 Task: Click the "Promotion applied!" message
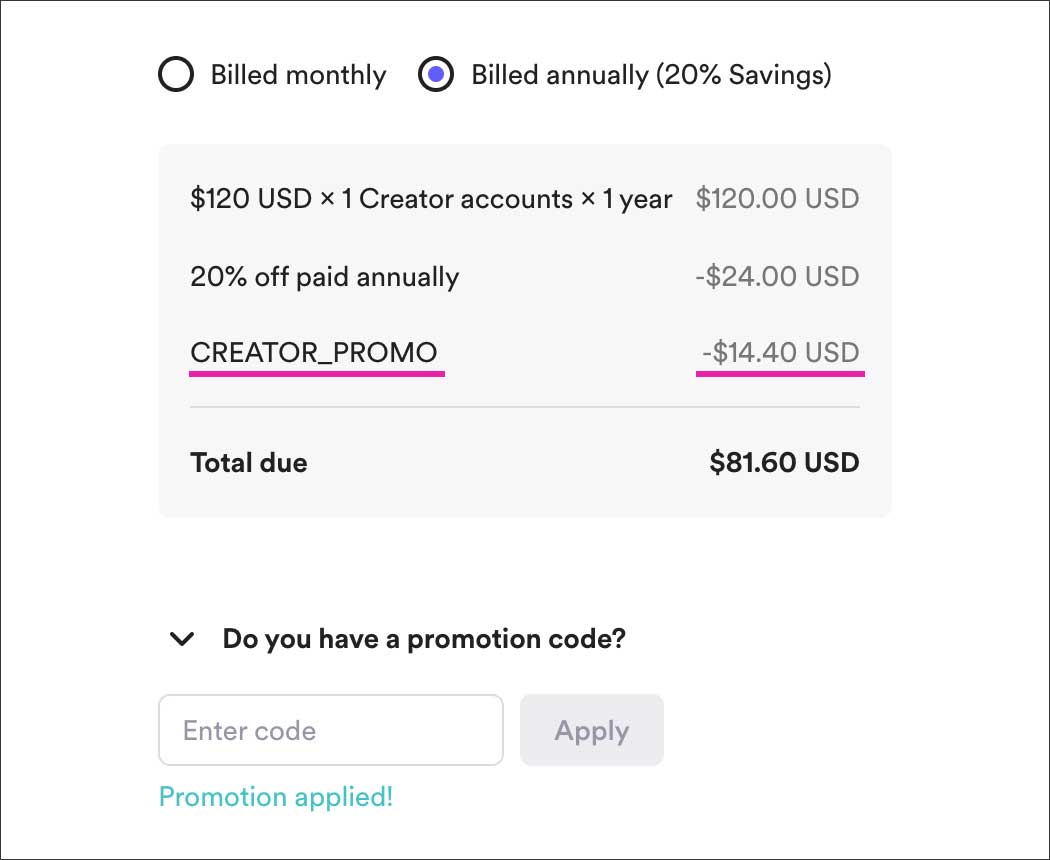276,797
